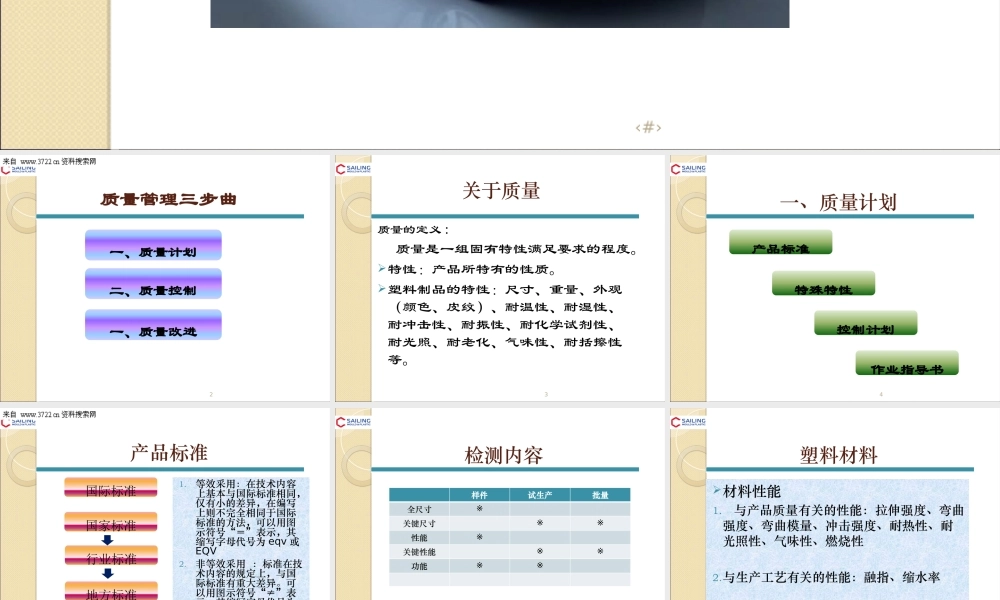Viewport: 1000px width, 600px height.
Task: Click the green 控制计划 box
Action: 865,323
